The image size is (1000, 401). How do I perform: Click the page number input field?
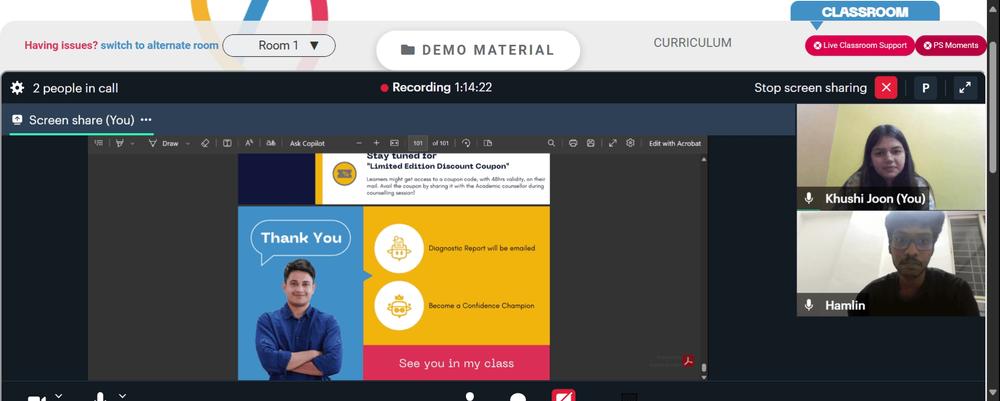tap(418, 143)
